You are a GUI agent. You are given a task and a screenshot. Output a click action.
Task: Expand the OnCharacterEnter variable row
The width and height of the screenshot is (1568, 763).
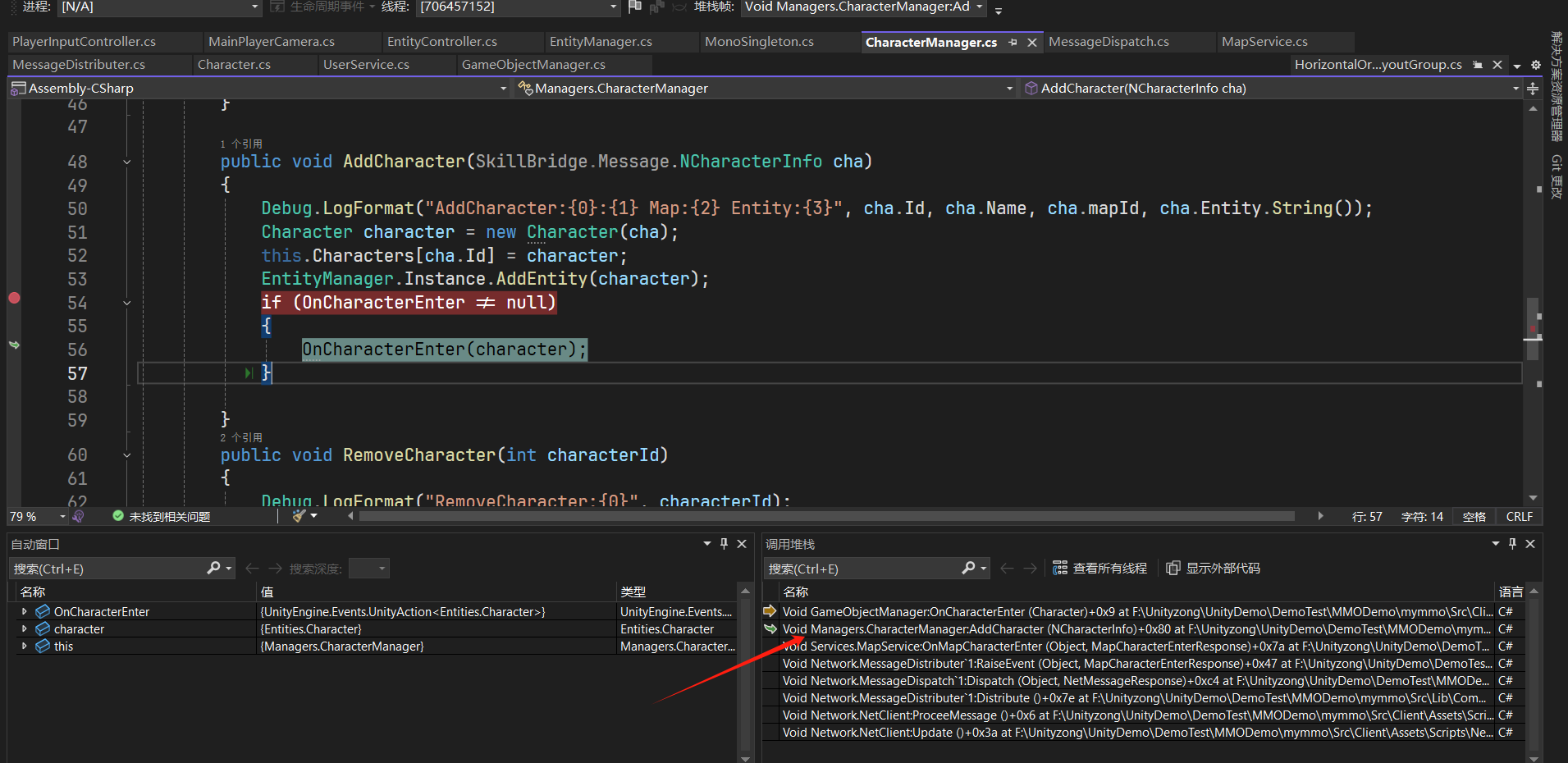click(24, 611)
